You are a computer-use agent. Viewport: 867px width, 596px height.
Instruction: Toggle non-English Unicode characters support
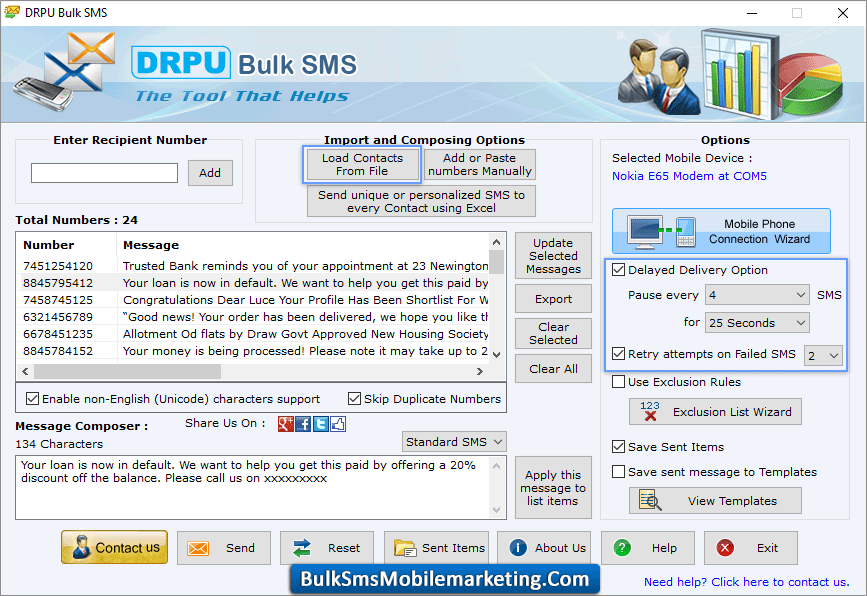[33, 399]
